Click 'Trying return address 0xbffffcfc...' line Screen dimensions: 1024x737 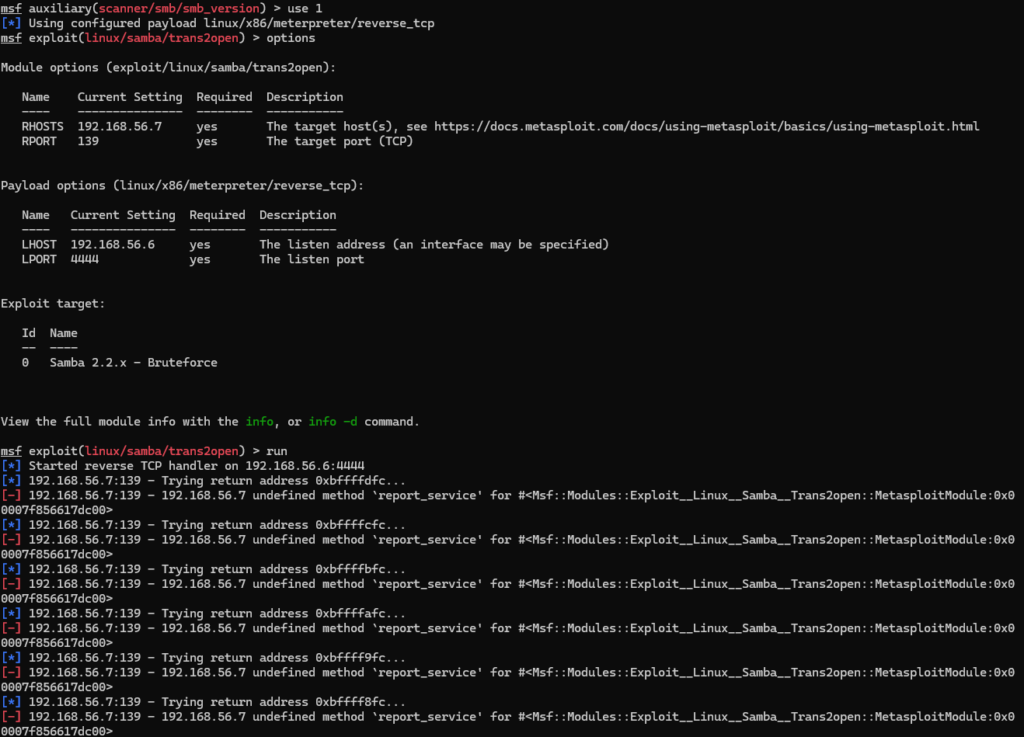pyautogui.click(x=283, y=525)
